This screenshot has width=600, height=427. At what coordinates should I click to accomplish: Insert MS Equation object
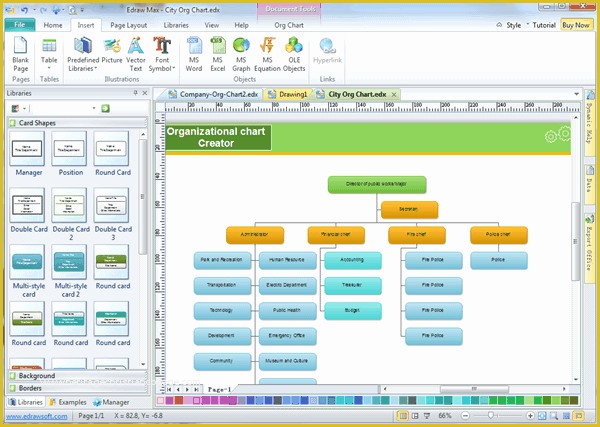pyautogui.click(x=267, y=54)
